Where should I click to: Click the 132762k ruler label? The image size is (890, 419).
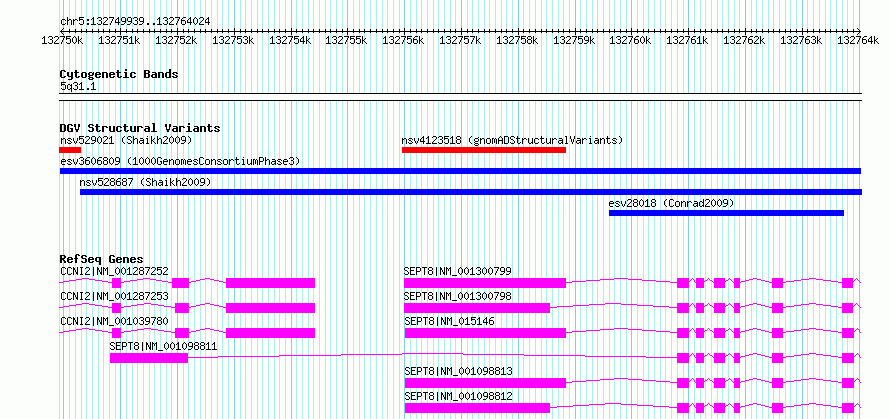coord(745,41)
